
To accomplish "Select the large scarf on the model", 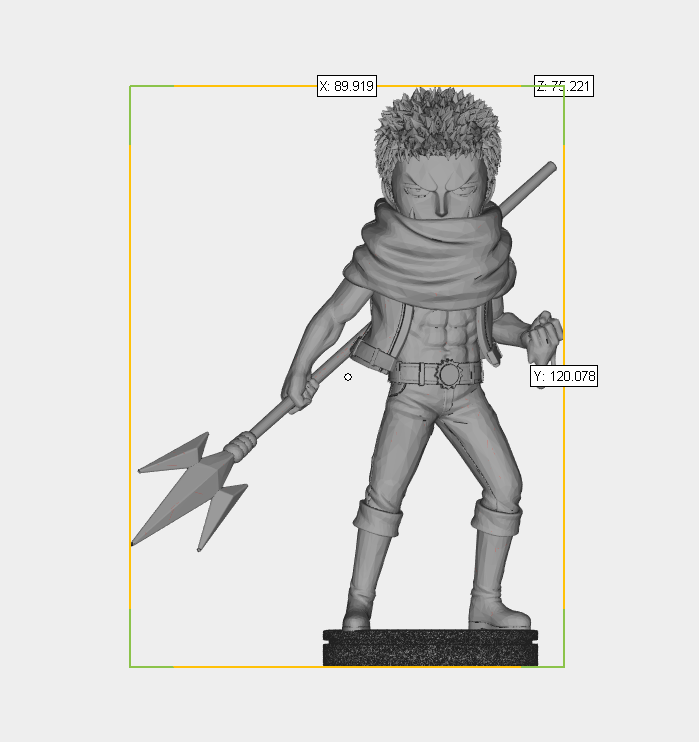I will point(432,260).
